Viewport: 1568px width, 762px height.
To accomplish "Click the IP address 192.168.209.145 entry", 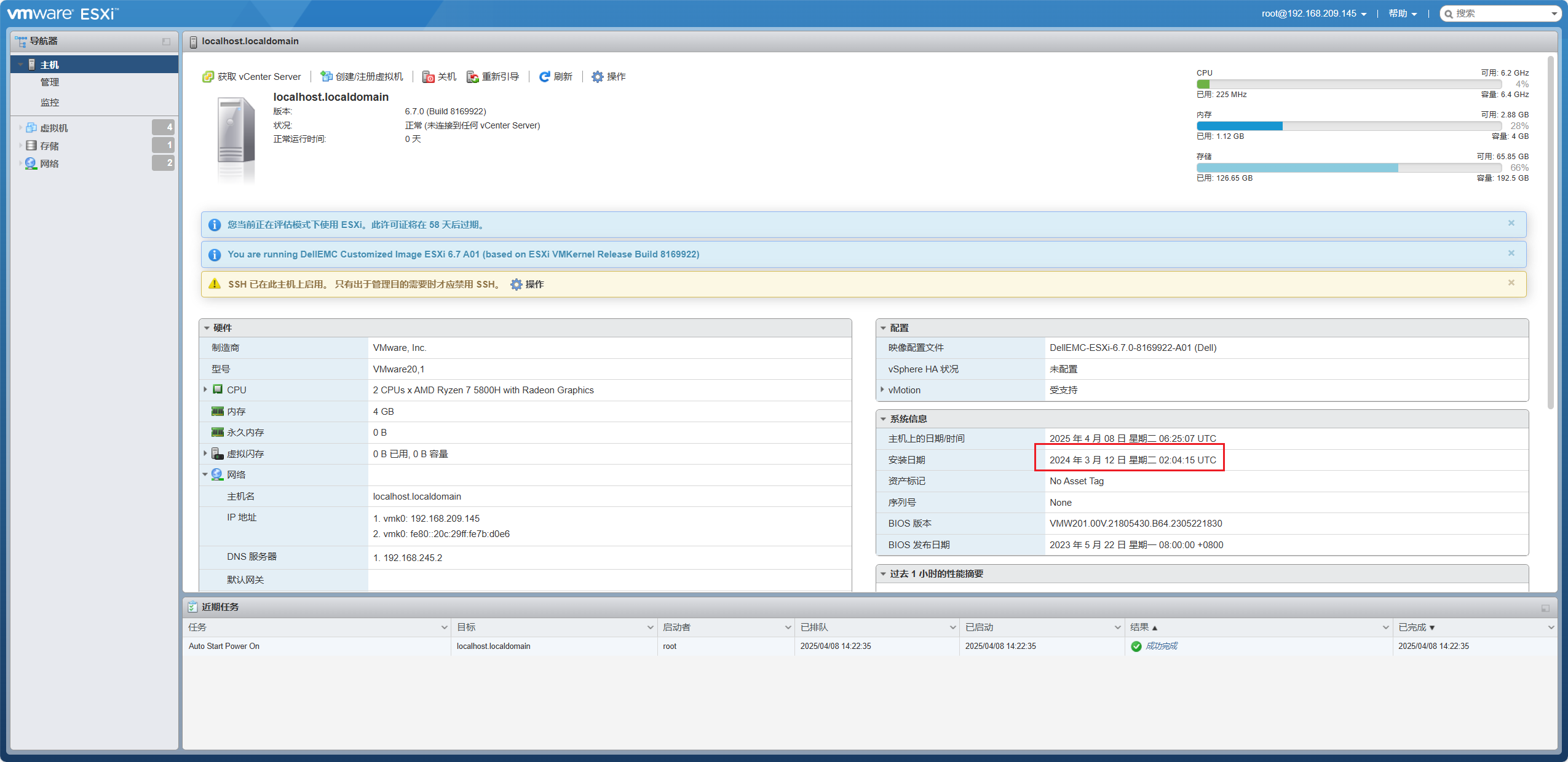I will (x=426, y=519).
